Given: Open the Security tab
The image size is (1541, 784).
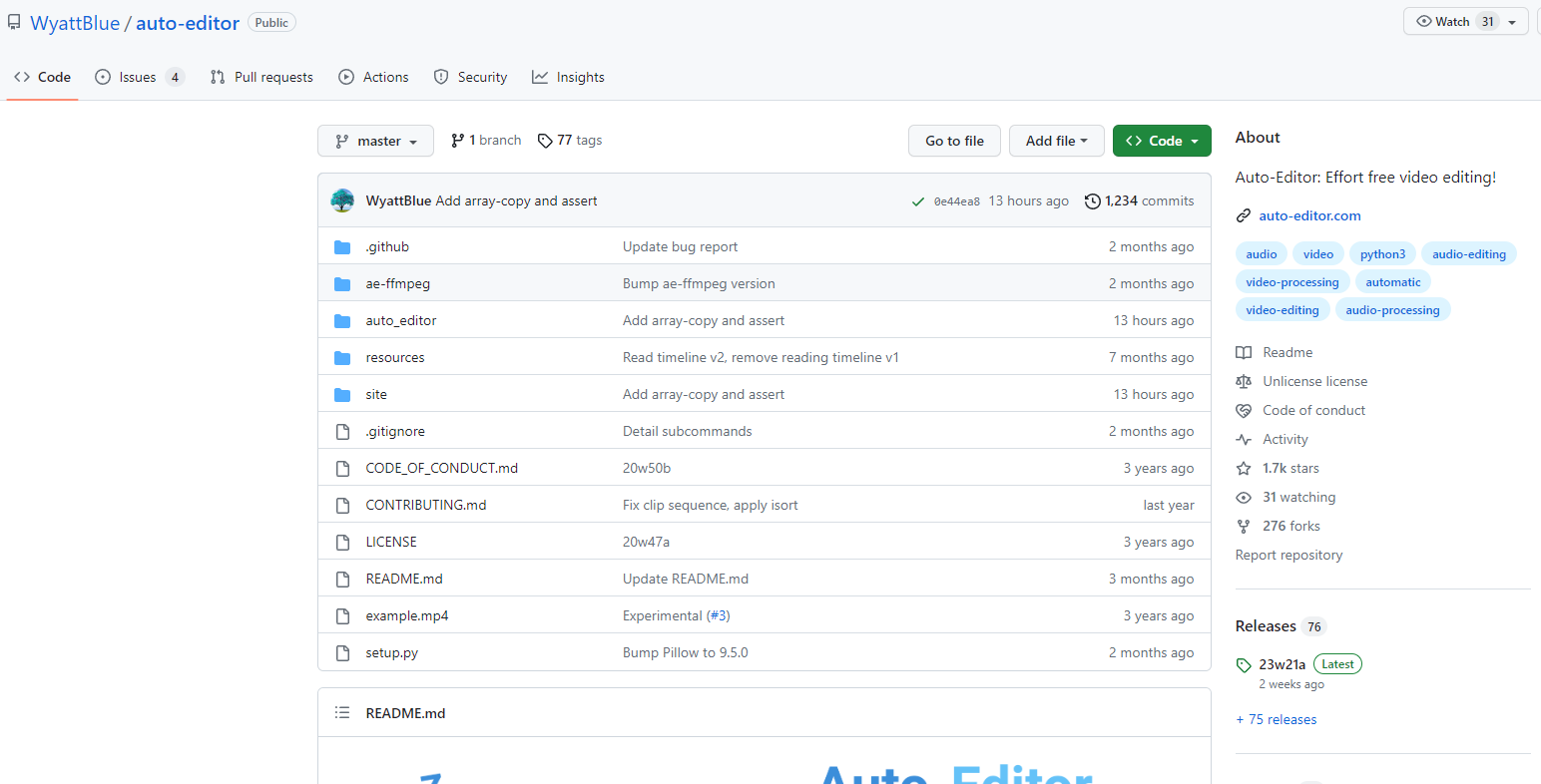Looking at the screenshot, I should tap(471, 77).
